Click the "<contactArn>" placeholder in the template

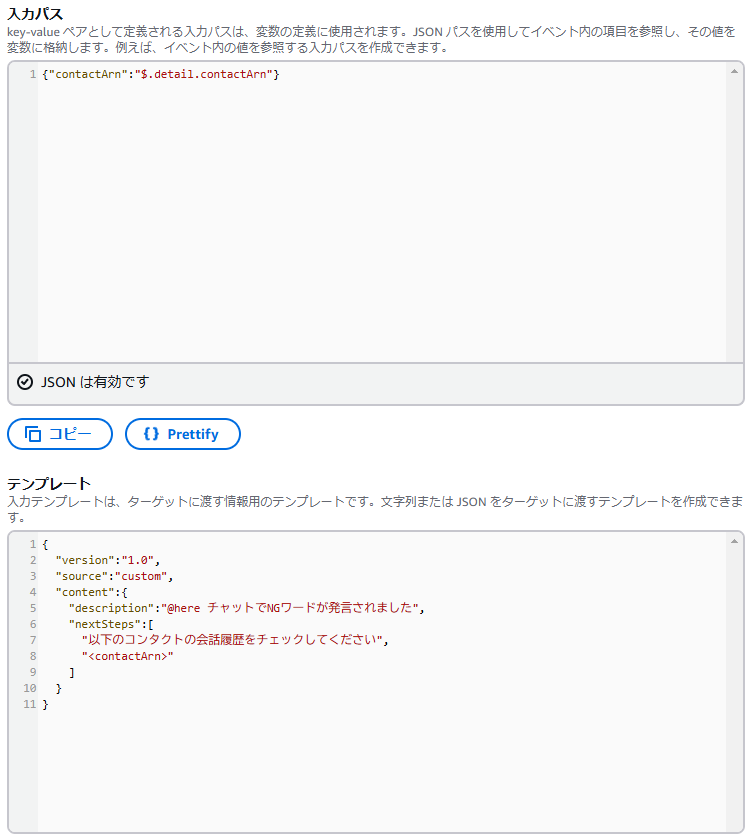127,656
